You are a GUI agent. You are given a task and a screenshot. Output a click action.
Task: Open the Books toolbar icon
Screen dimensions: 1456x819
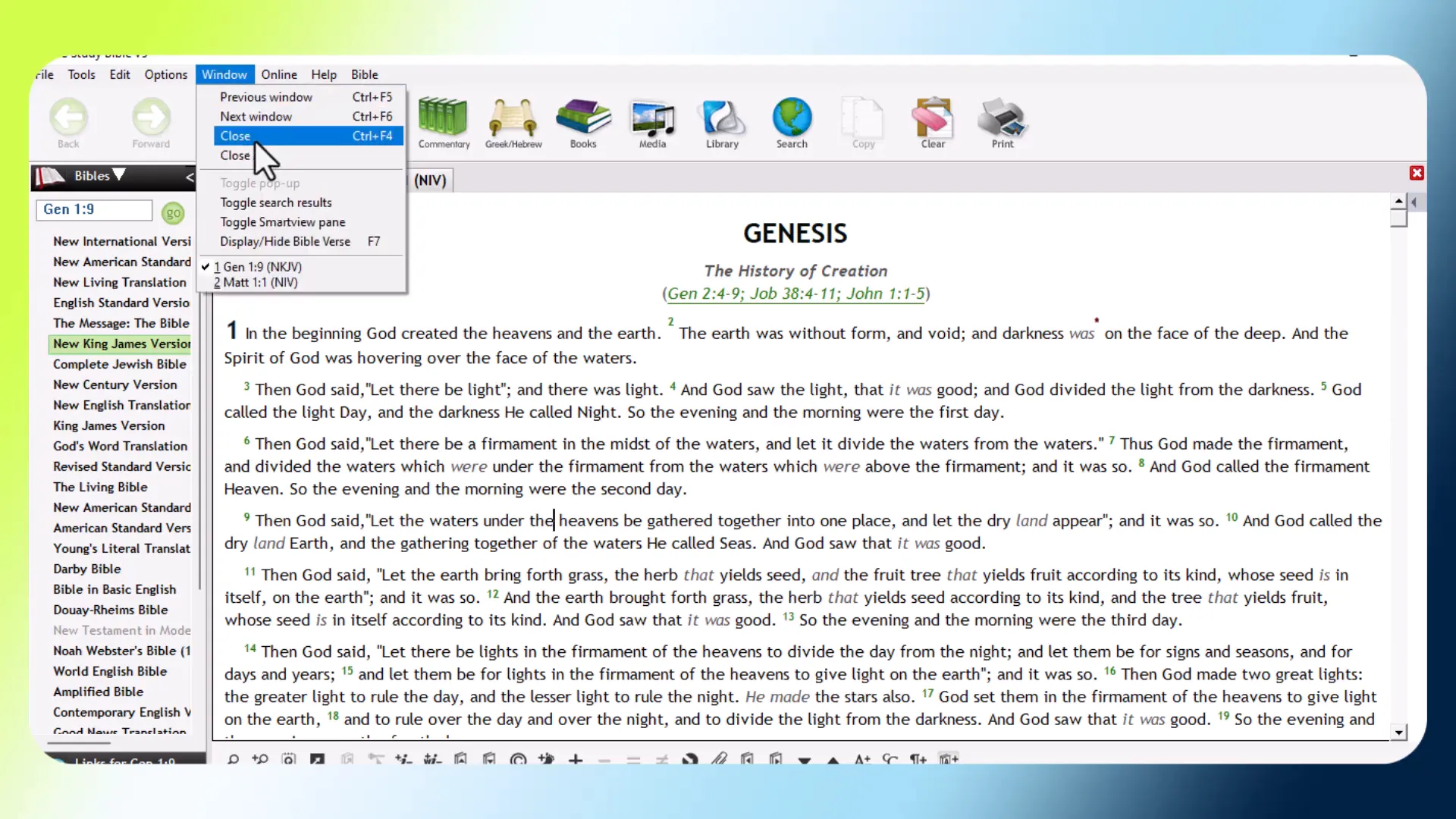583,118
